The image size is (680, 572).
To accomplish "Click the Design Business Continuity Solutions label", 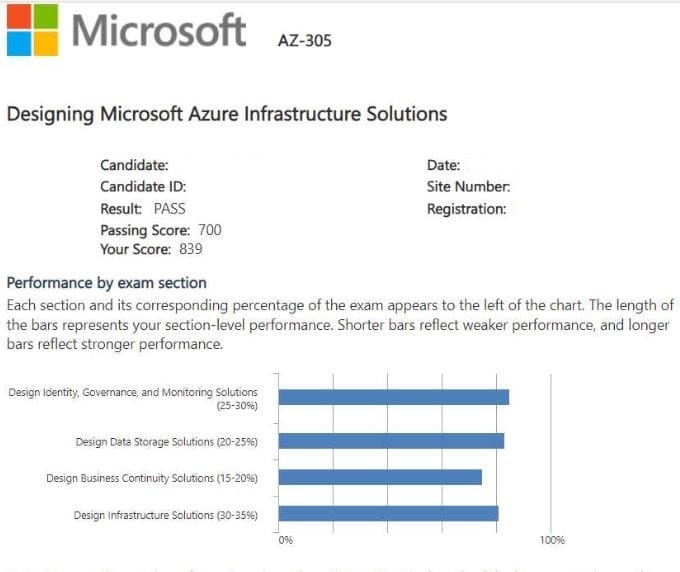I will click(152, 478).
